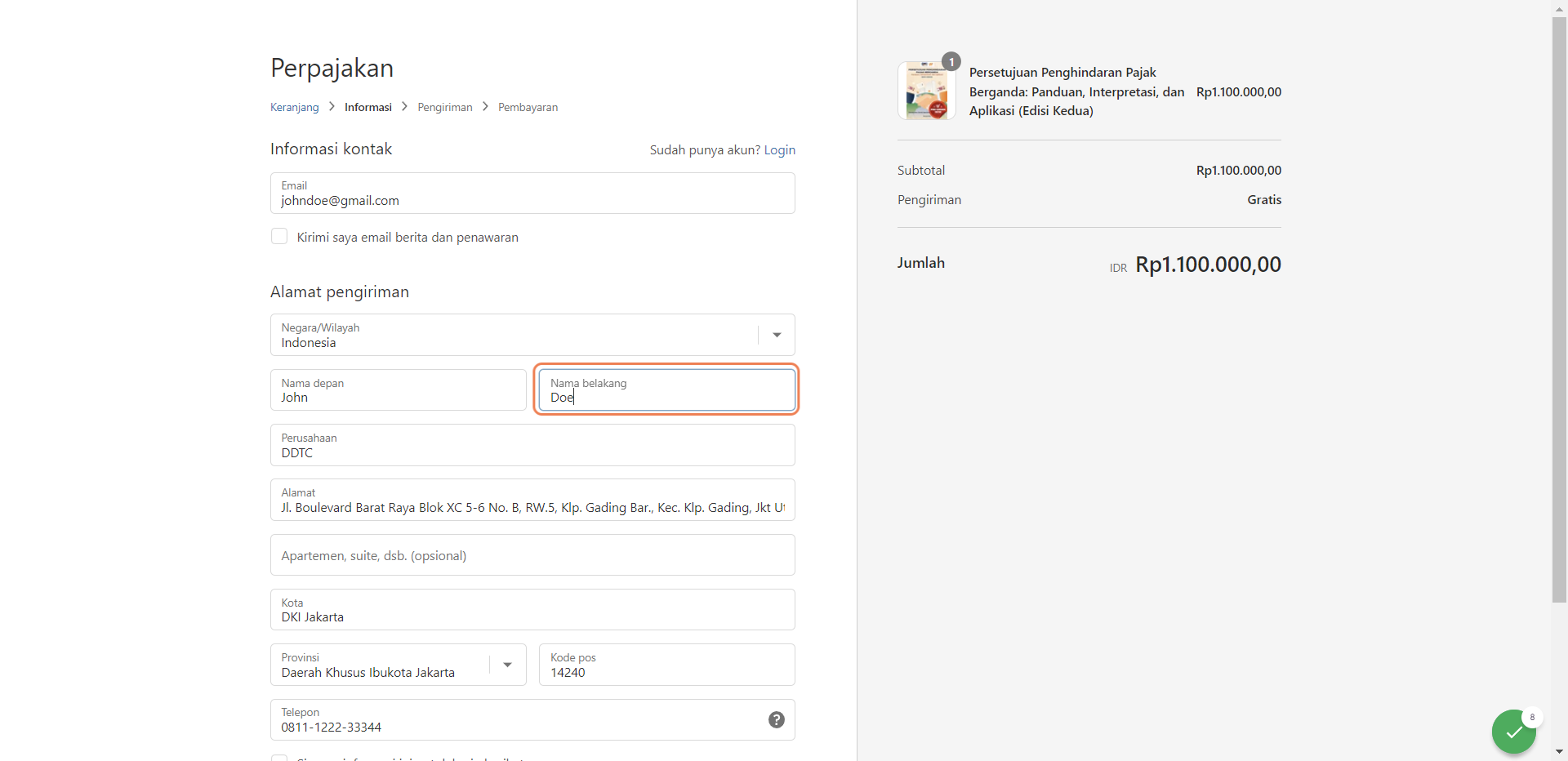Click the page vertical scrollbar thumb
The width and height of the screenshot is (1568, 761).
point(1559,310)
